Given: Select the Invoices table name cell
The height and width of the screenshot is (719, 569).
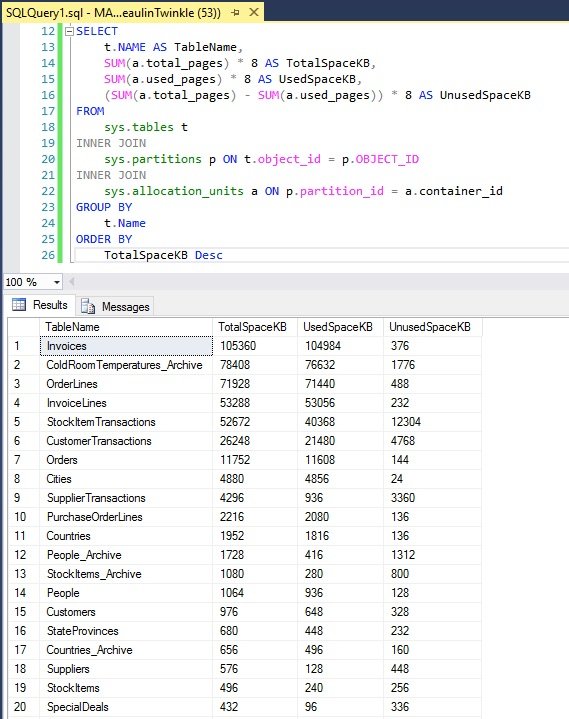Looking at the screenshot, I should click(x=126, y=346).
